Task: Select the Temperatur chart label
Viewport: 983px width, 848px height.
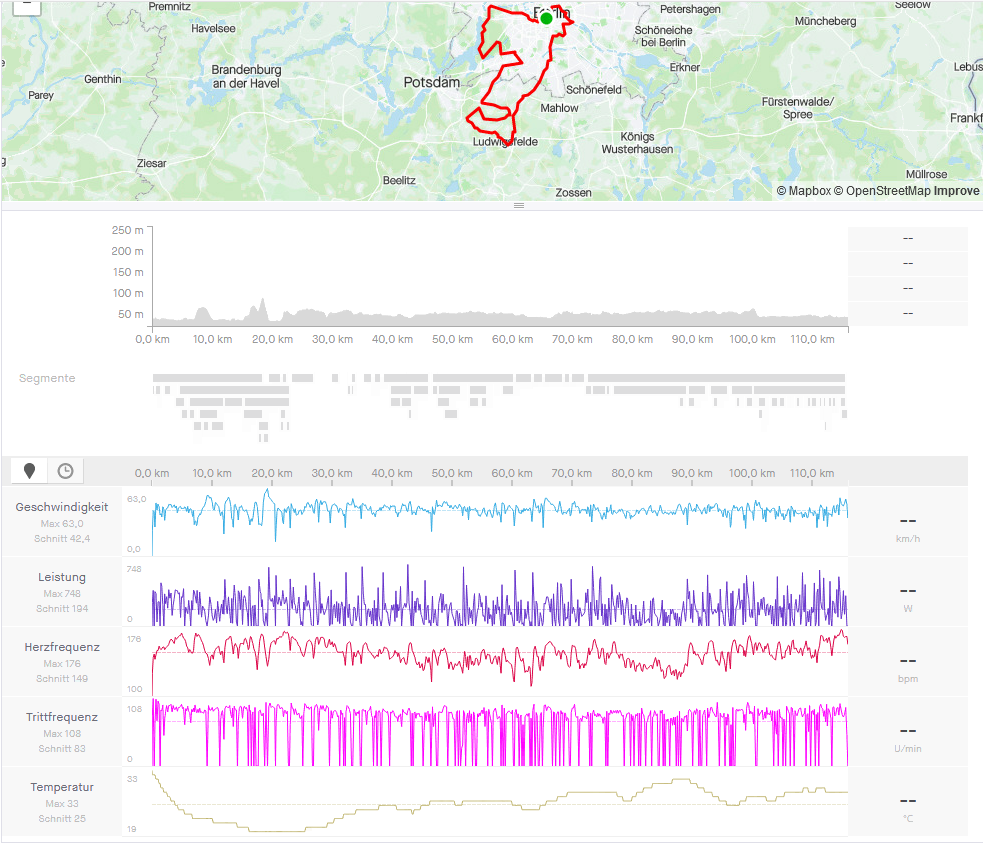Action: (62, 787)
